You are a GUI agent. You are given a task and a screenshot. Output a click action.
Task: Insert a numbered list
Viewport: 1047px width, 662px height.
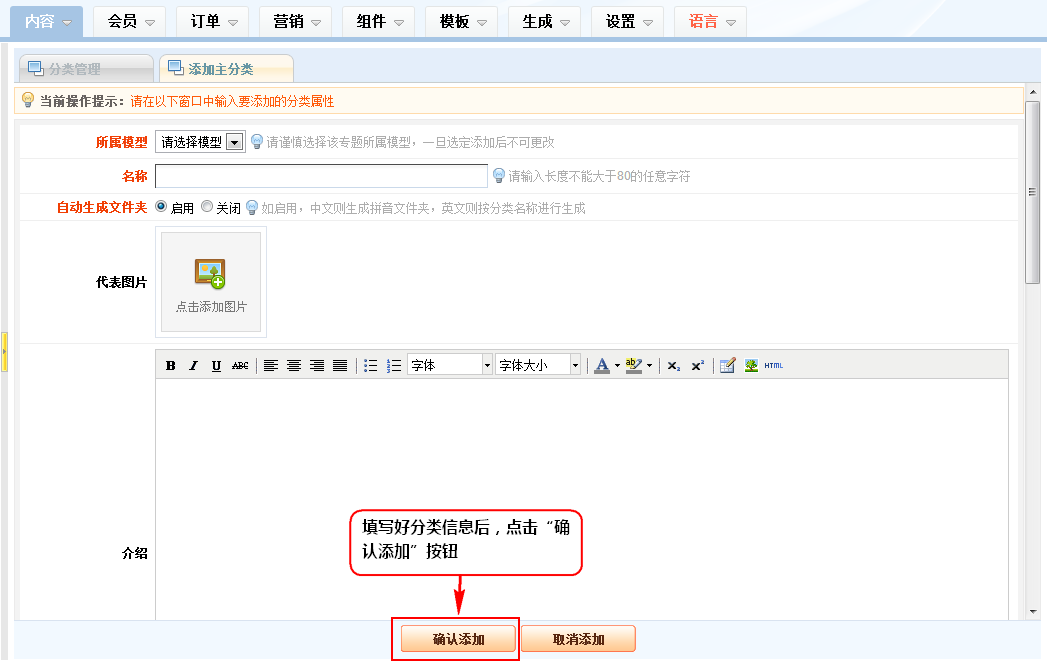coord(394,366)
